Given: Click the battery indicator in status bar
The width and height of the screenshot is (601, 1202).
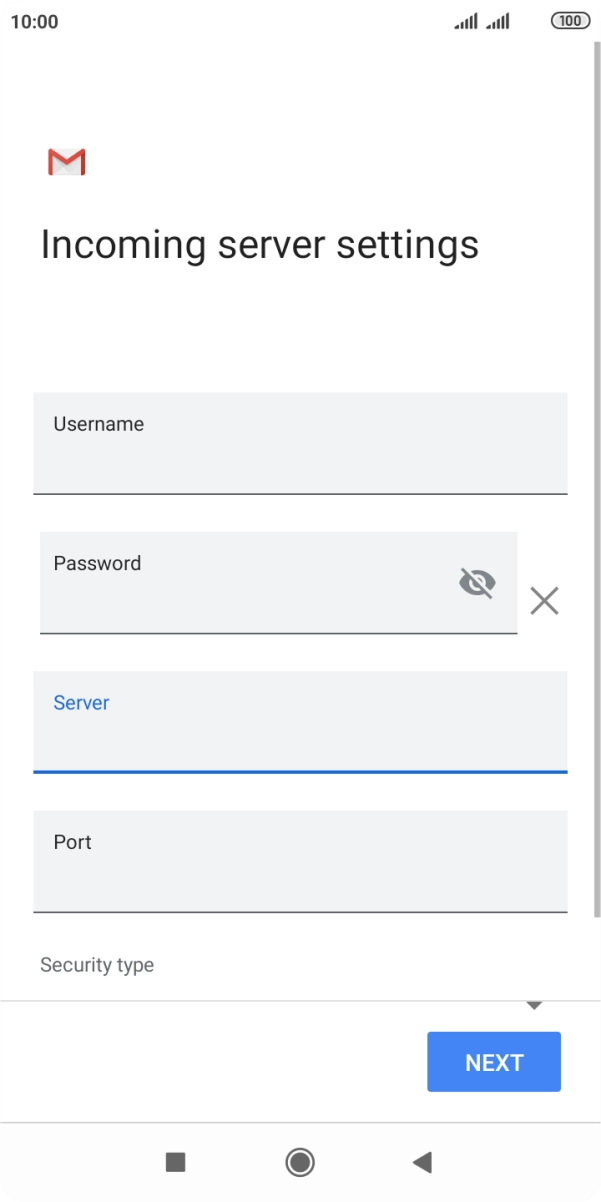Looking at the screenshot, I should tap(568, 20).
